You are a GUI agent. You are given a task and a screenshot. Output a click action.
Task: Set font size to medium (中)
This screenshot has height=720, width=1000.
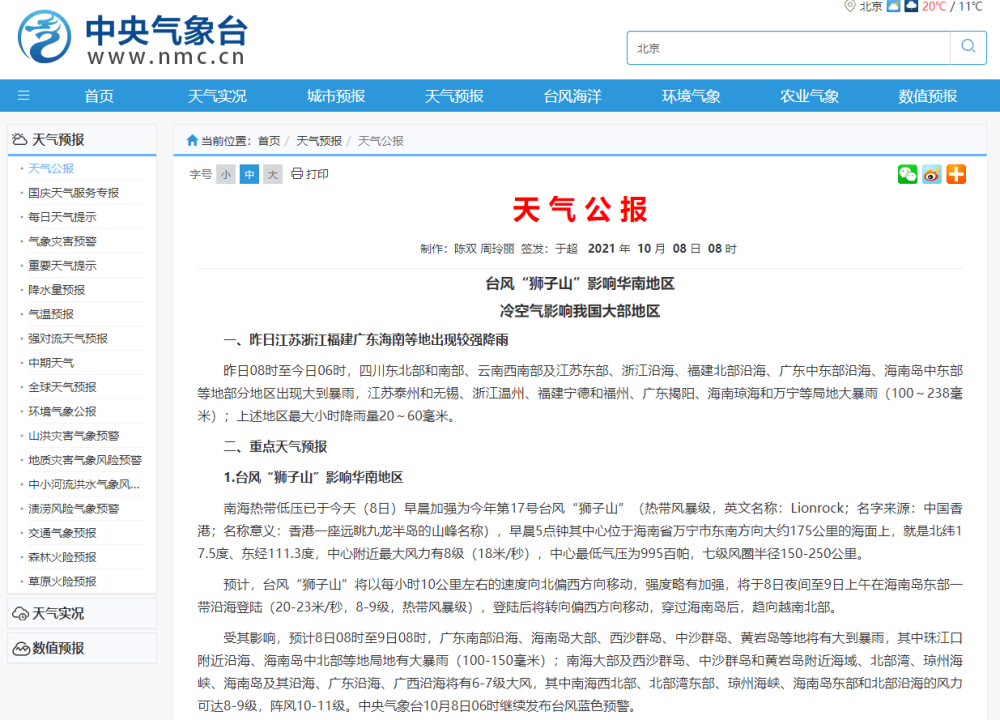[249, 174]
